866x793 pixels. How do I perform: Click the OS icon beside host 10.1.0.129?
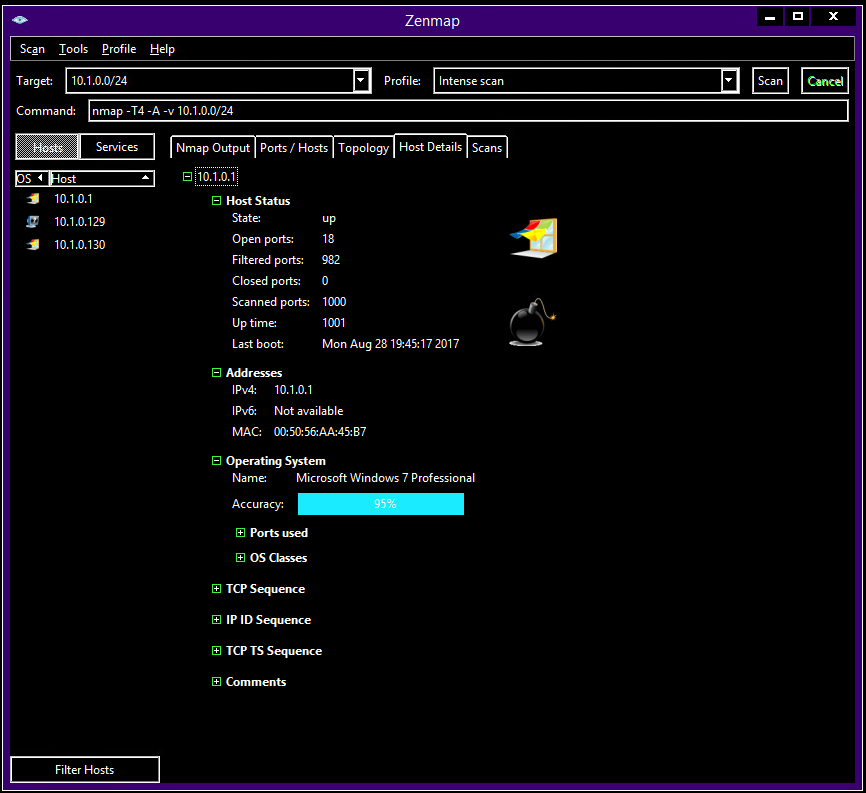33,221
